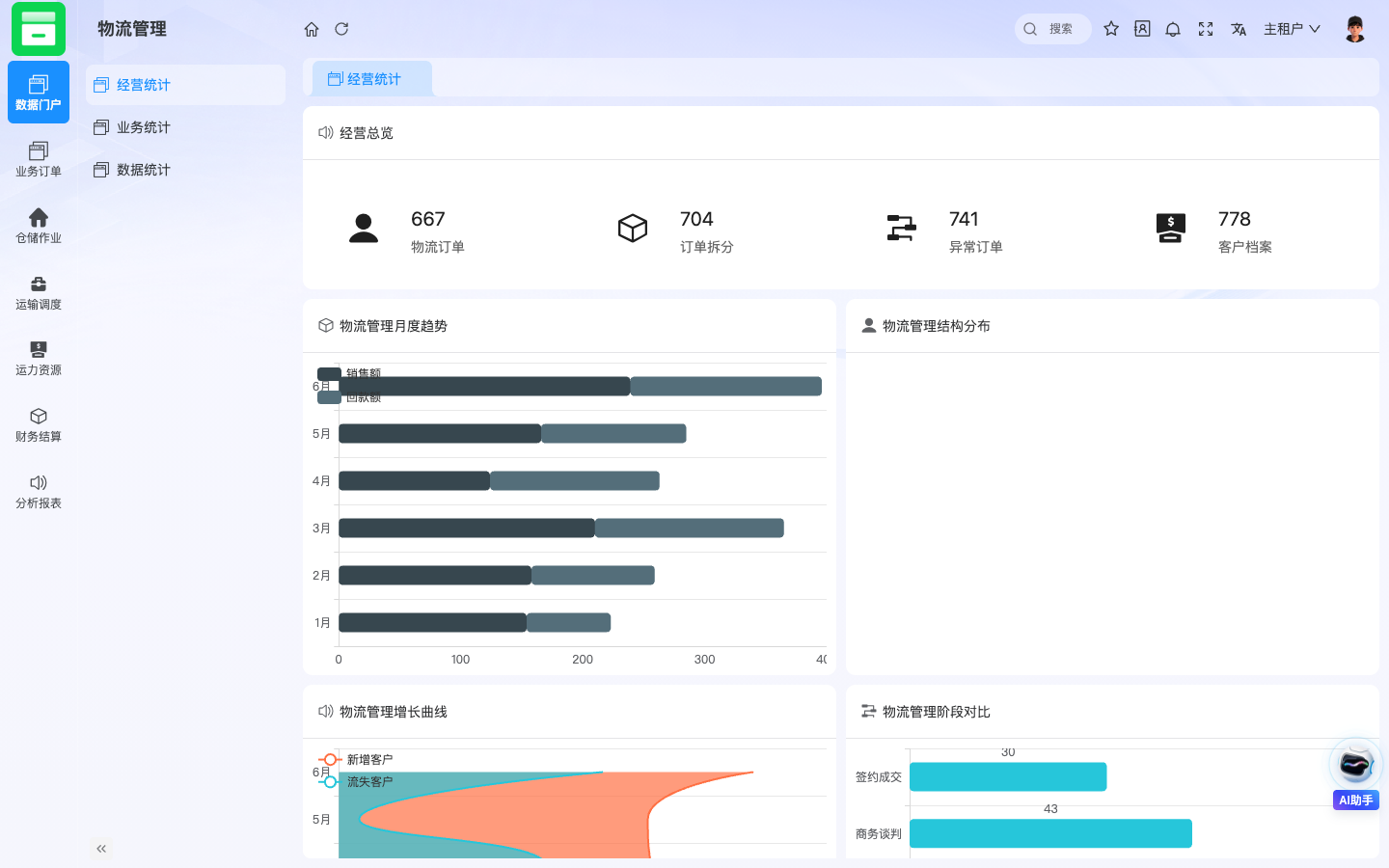Image resolution: width=1389 pixels, height=868 pixels.
Task: Click the star favorites icon
Action: pyautogui.click(x=1111, y=29)
